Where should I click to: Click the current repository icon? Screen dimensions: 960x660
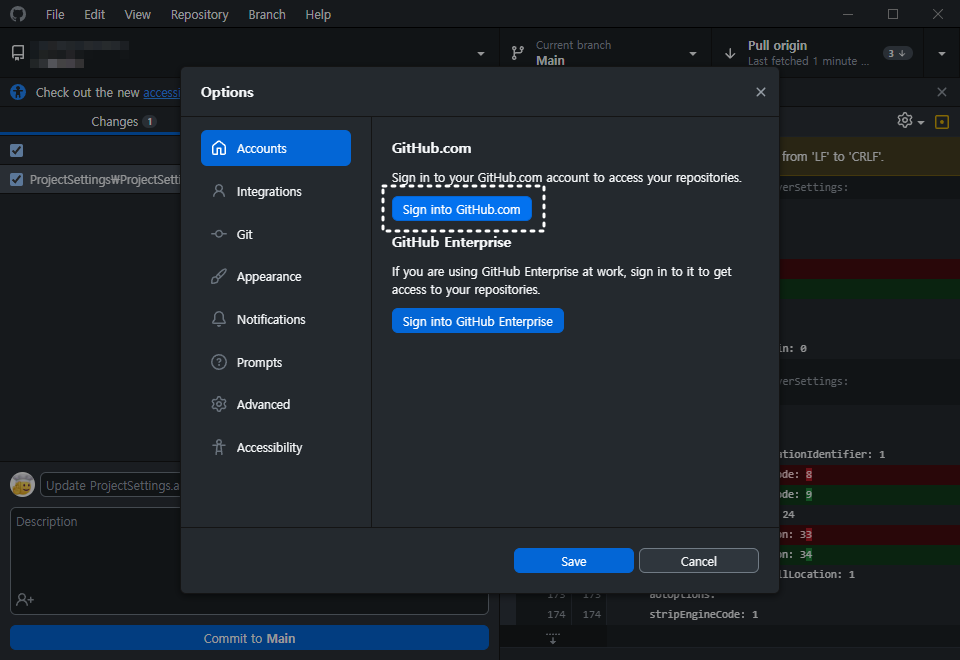pyautogui.click(x=18, y=53)
